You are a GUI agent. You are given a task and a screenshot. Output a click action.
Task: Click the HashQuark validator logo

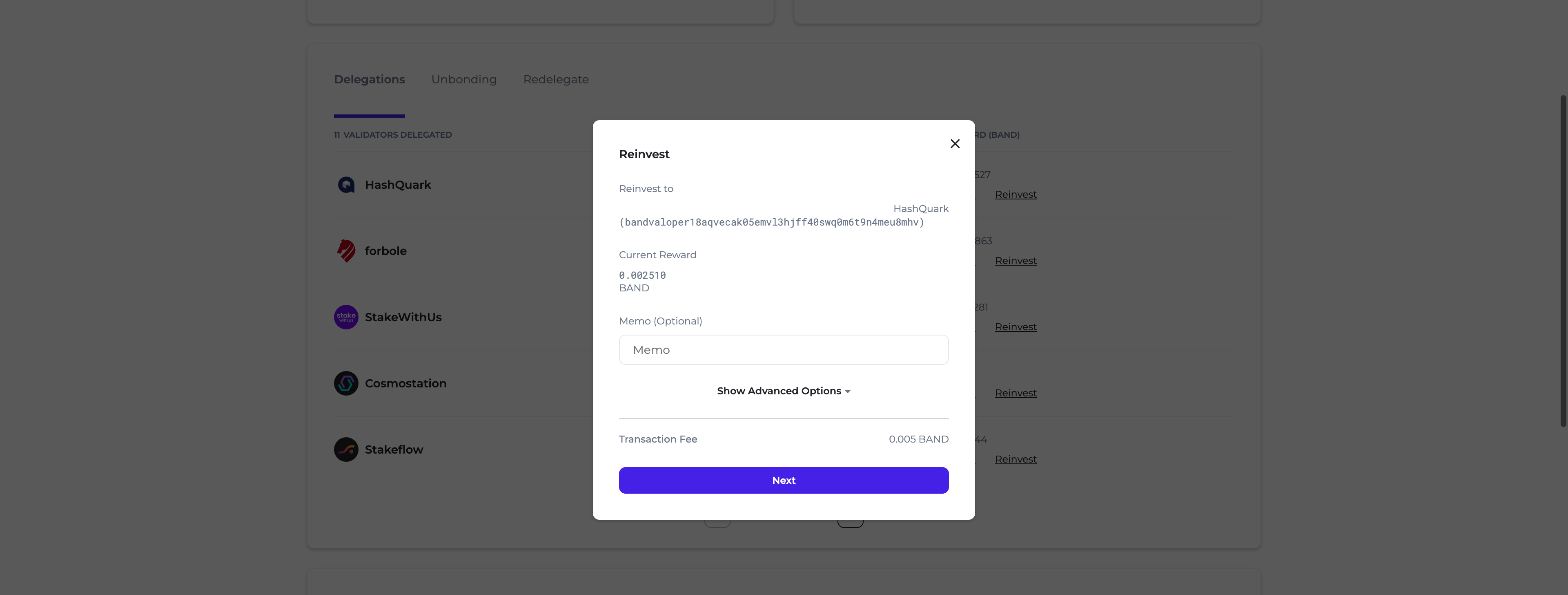[346, 185]
